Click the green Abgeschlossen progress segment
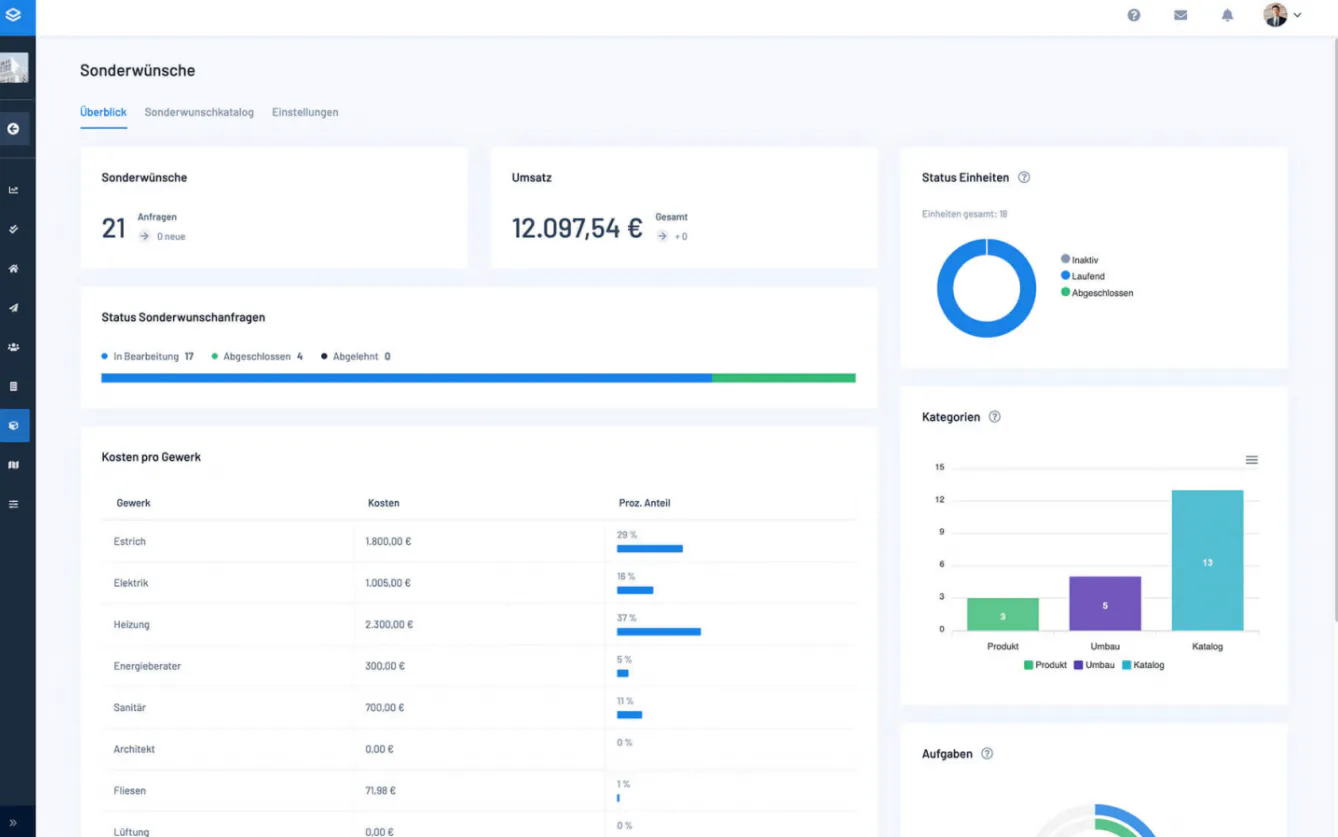Viewport: 1338px width, 837px height. click(x=784, y=378)
